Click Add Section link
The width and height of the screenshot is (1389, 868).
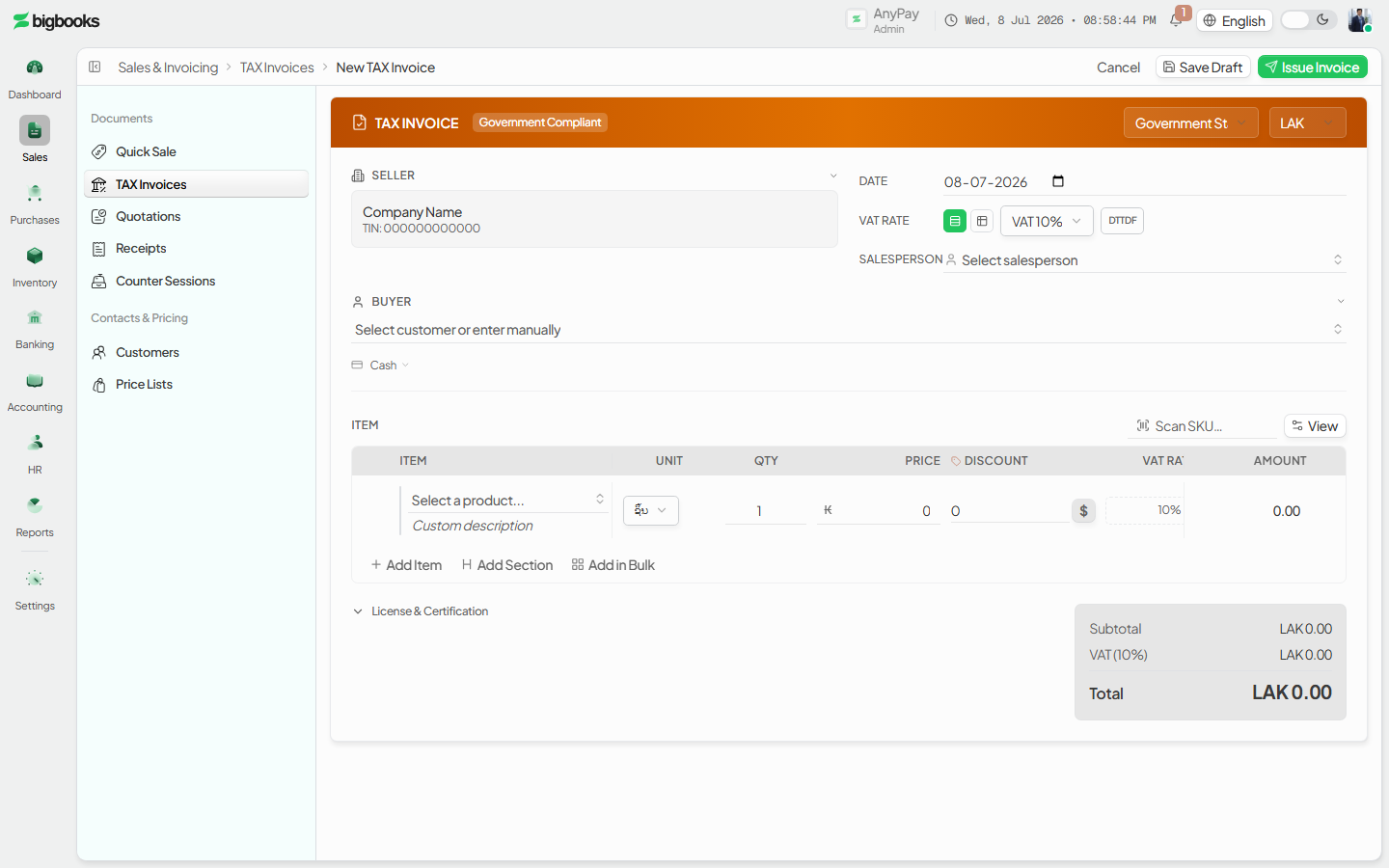click(x=507, y=565)
